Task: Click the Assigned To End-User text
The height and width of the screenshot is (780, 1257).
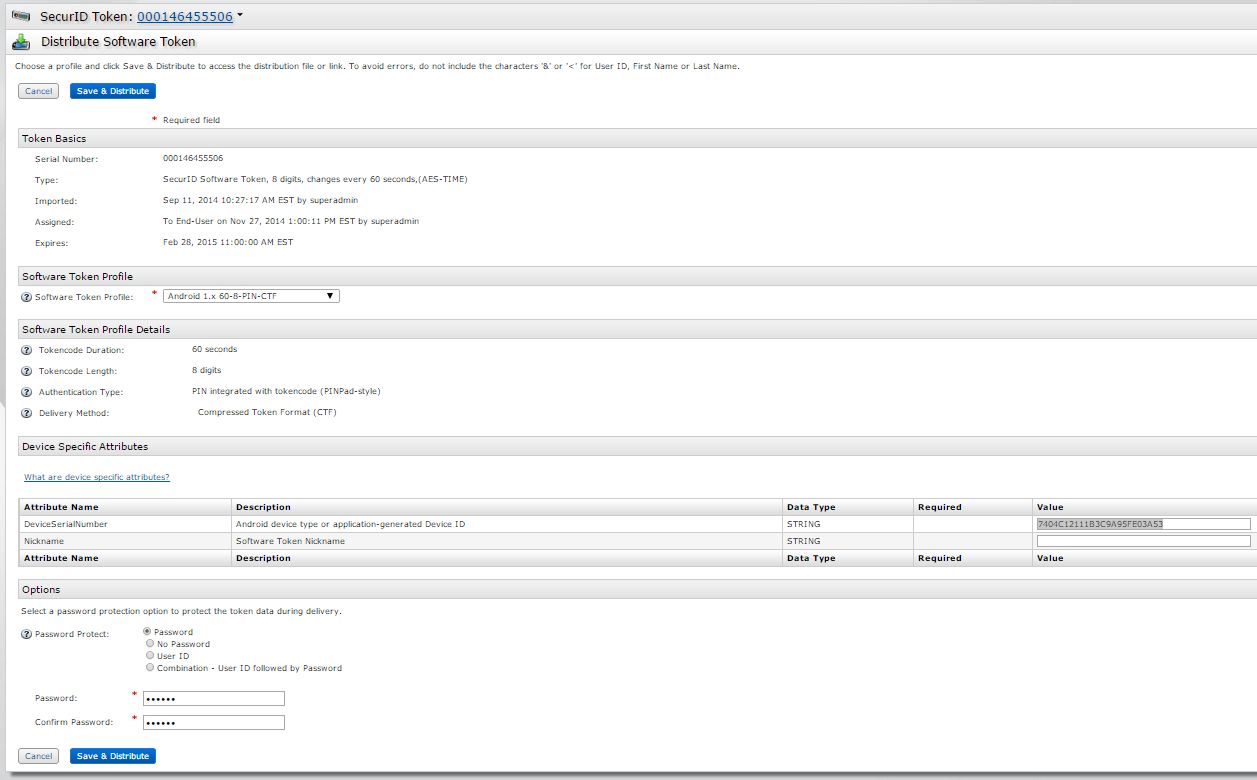Action: [291, 222]
